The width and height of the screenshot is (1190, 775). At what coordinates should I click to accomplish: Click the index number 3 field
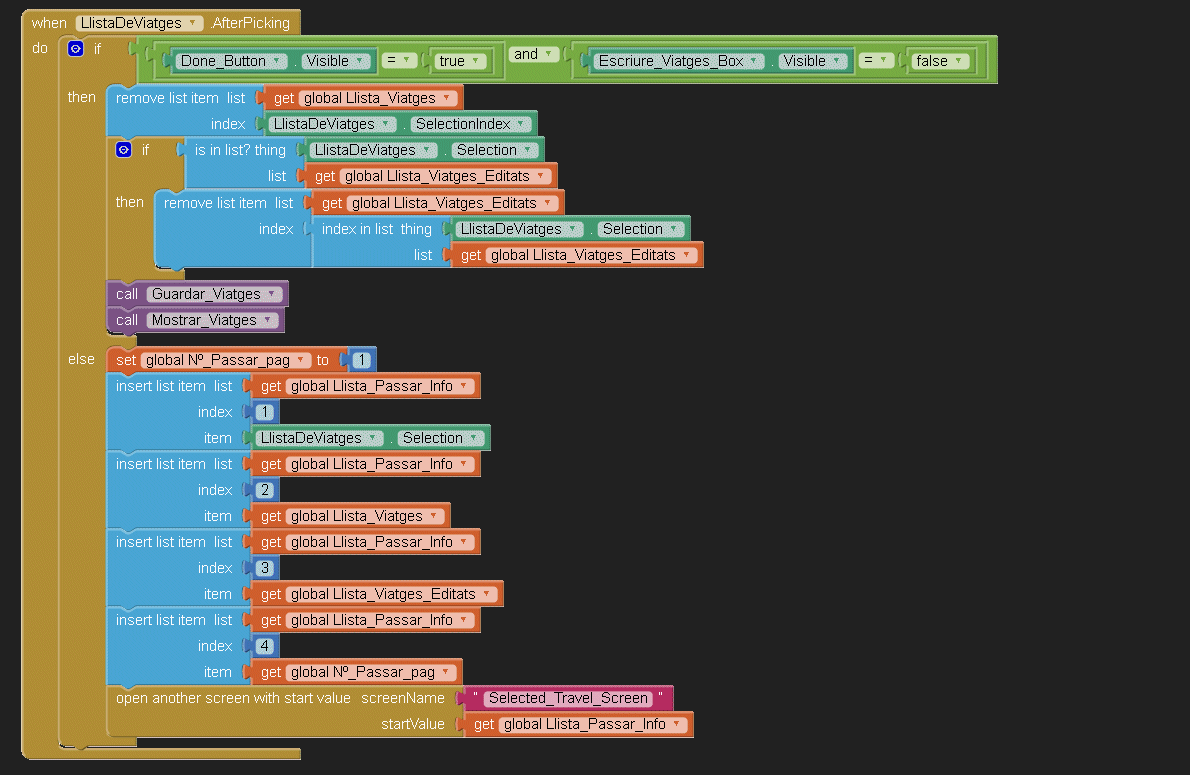264,568
